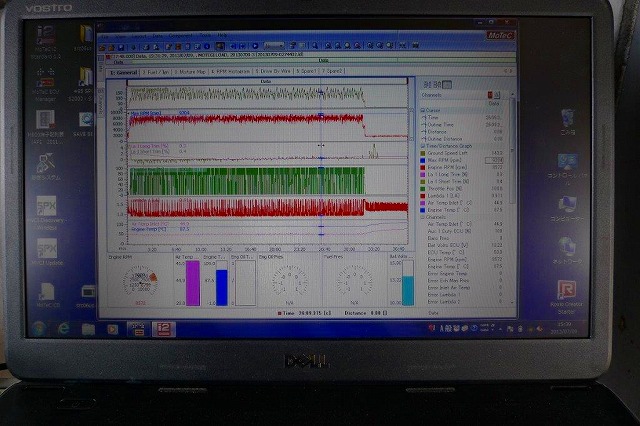This screenshot has height=426, width=640.
Task: Open the Component menu
Action: coord(180,36)
